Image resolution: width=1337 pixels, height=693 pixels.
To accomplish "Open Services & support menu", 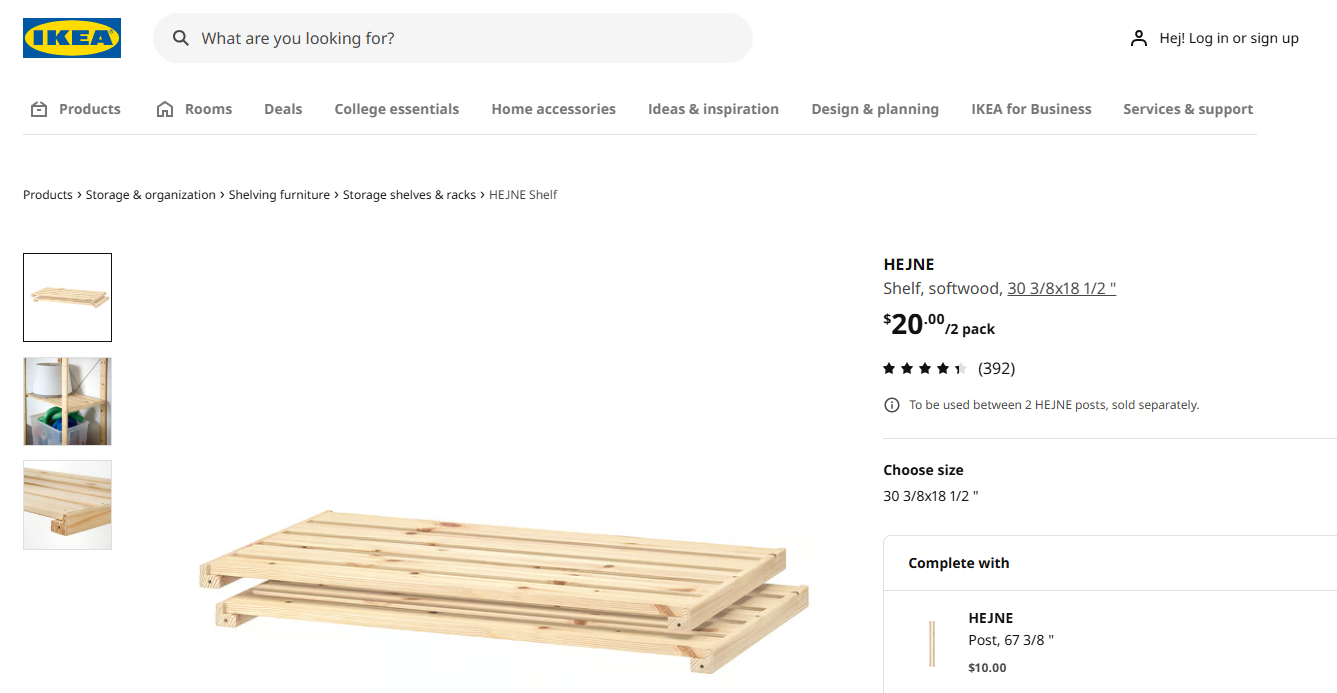I will coord(1187,109).
